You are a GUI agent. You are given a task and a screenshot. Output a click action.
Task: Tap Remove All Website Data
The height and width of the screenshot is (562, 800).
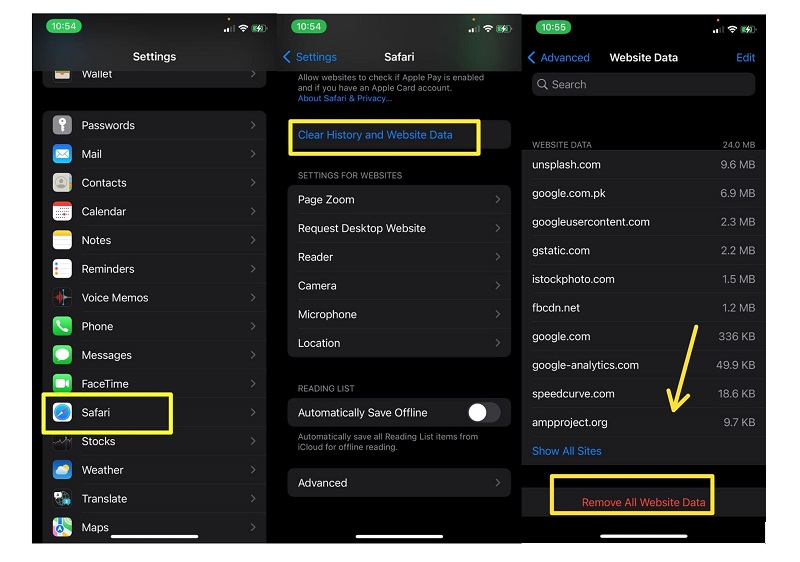pyautogui.click(x=643, y=502)
